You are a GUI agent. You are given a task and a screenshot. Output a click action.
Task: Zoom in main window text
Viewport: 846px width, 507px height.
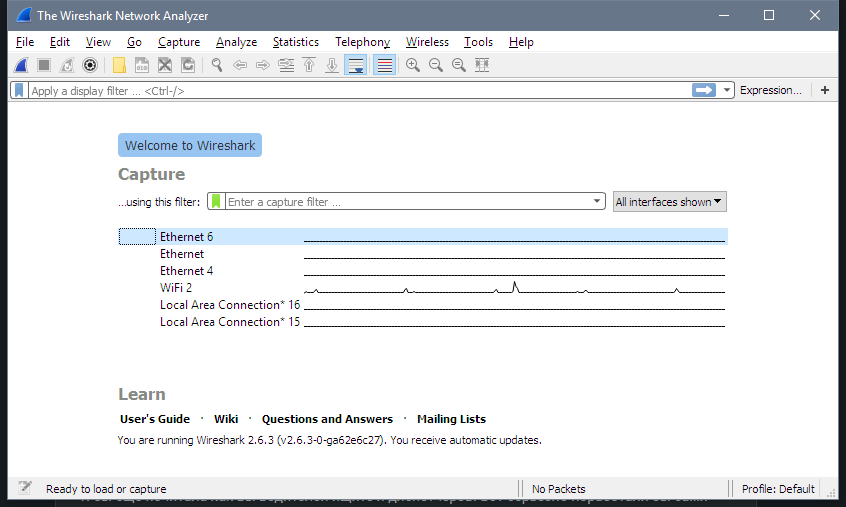pyautogui.click(x=413, y=65)
